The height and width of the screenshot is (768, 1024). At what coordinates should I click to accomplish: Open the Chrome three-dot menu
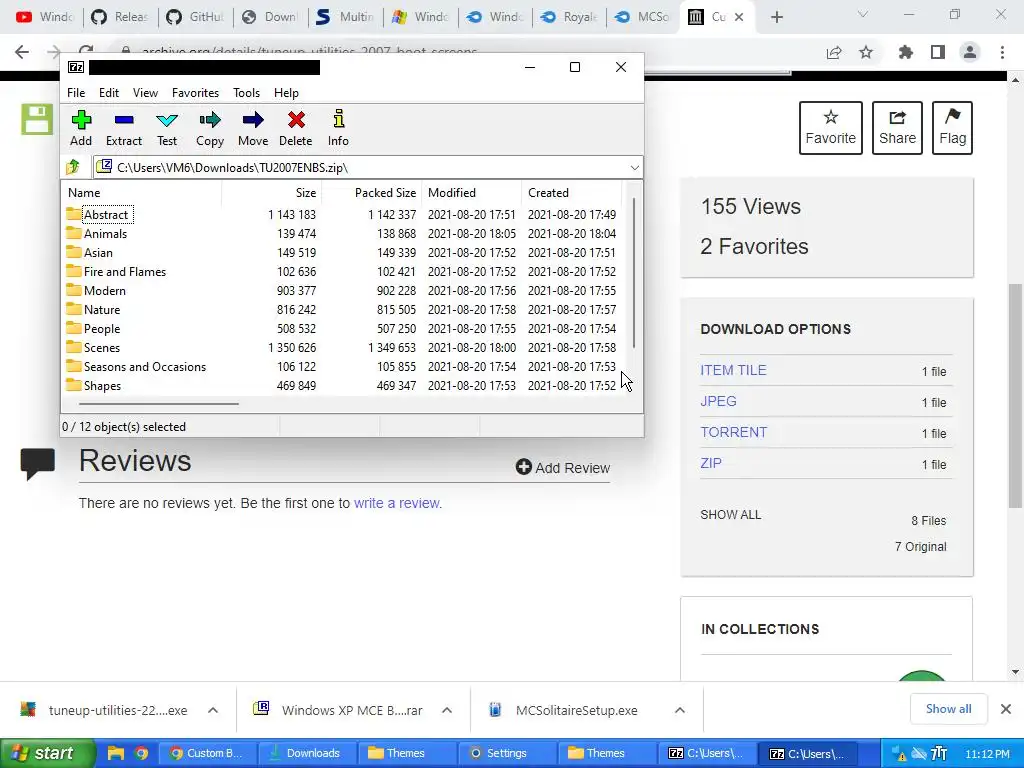point(1002,52)
